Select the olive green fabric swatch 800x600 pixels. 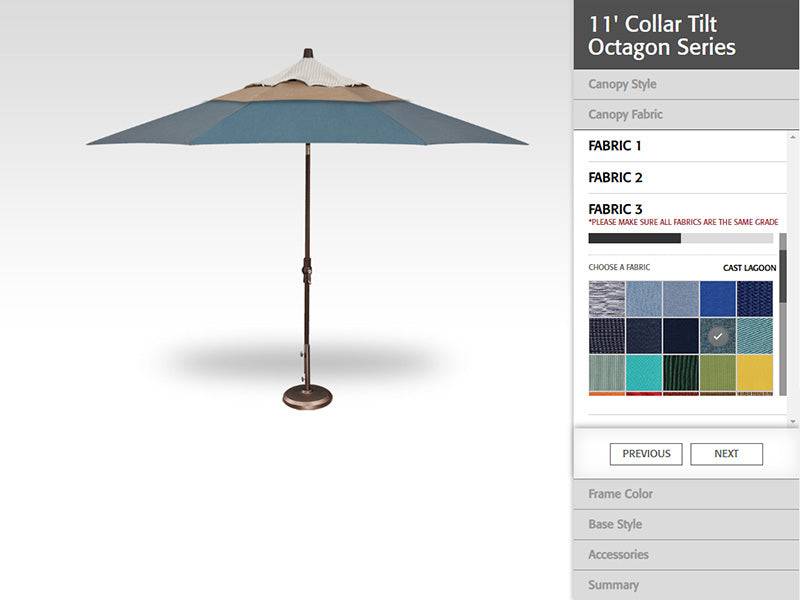(717, 373)
